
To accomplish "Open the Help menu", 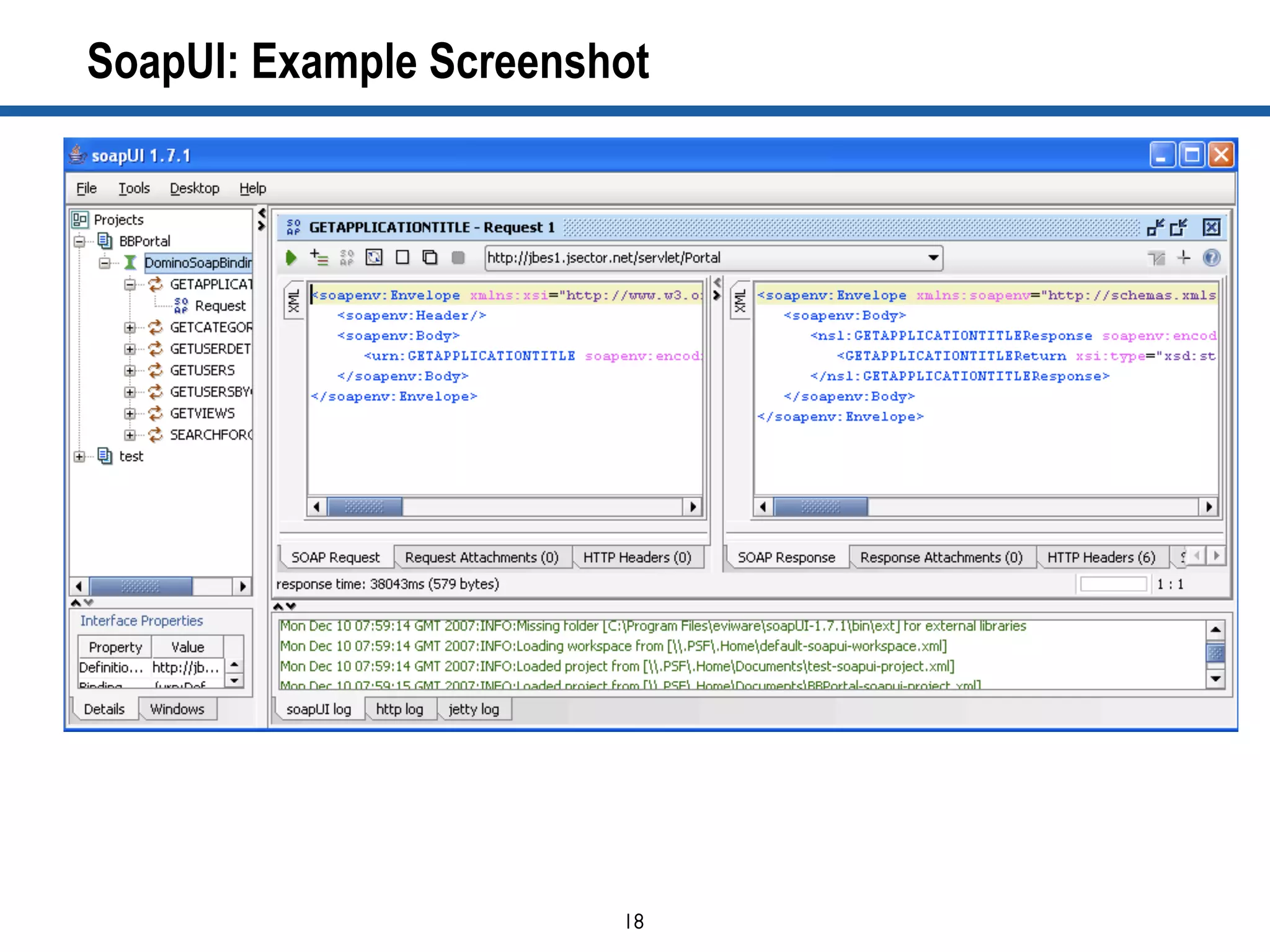I will click(252, 188).
